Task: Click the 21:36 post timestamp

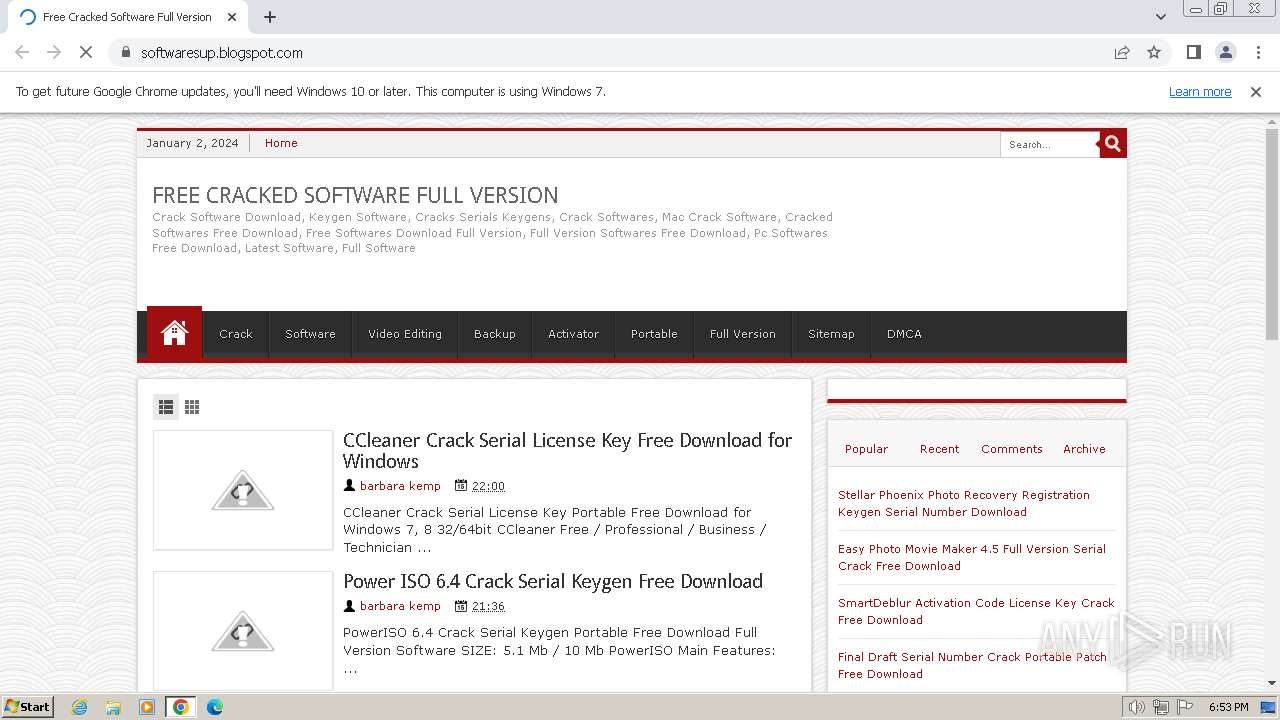Action: tap(488, 606)
